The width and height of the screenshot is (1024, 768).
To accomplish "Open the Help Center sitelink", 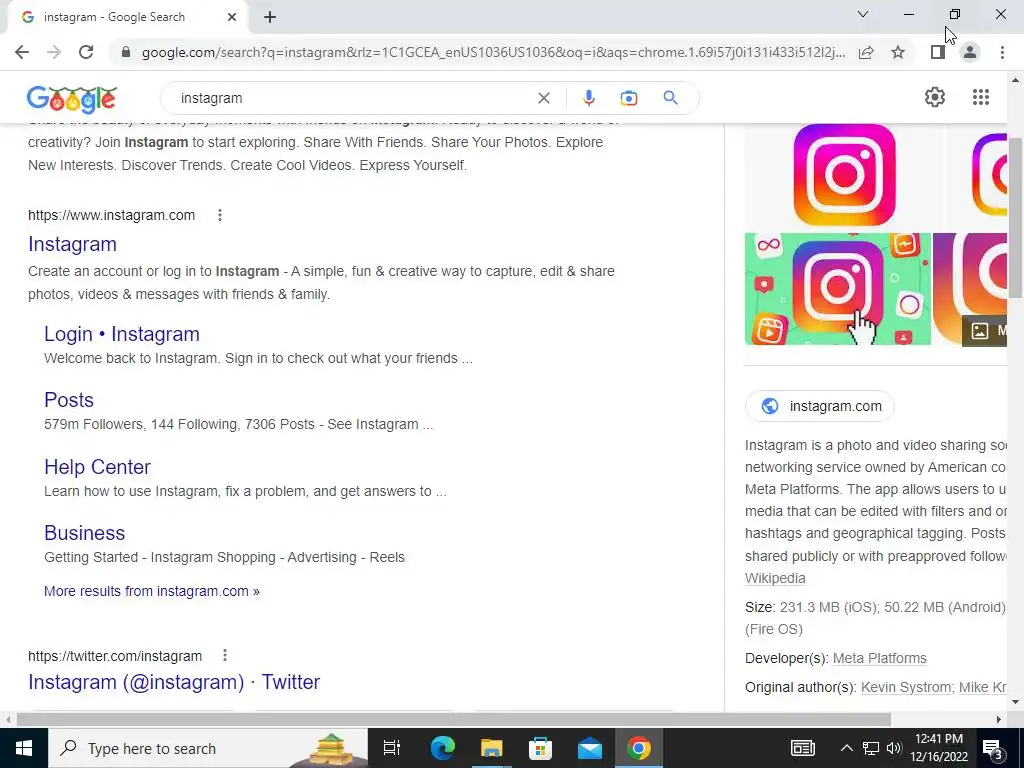I will [x=97, y=467].
